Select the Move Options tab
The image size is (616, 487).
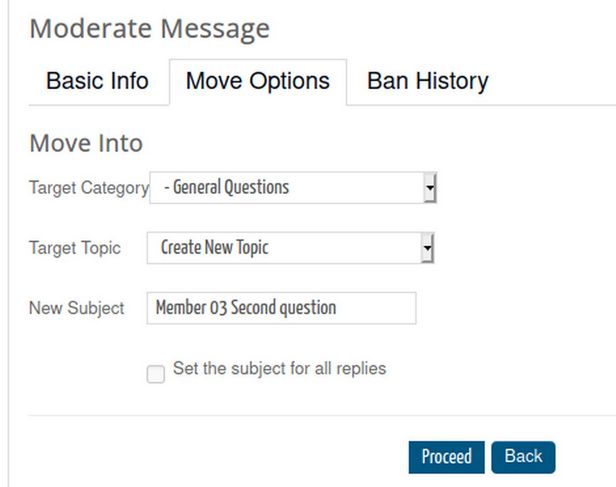tap(258, 81)
